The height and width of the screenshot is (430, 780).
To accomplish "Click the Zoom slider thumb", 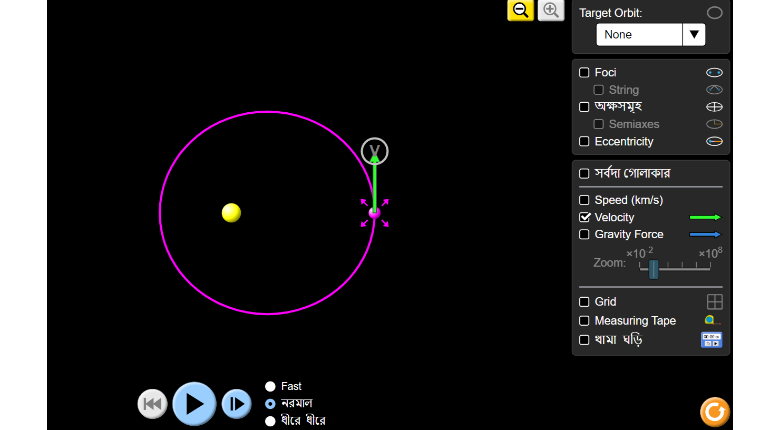I will (x=653, y=268).
